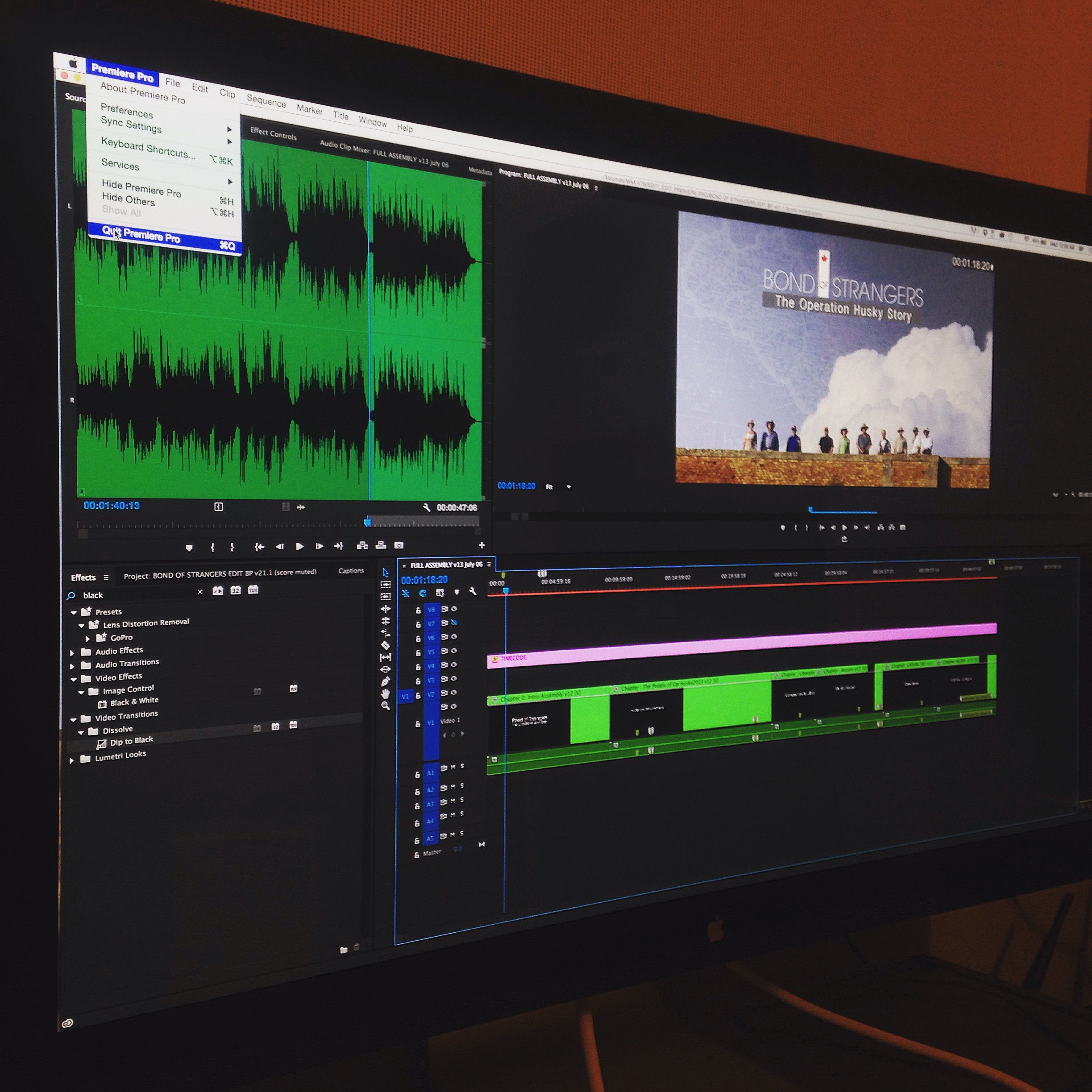1092x1092 pixels.
Task: Click Drag Audio Only waveform icon
Action: pyautogui.click(x=301, y=507)
